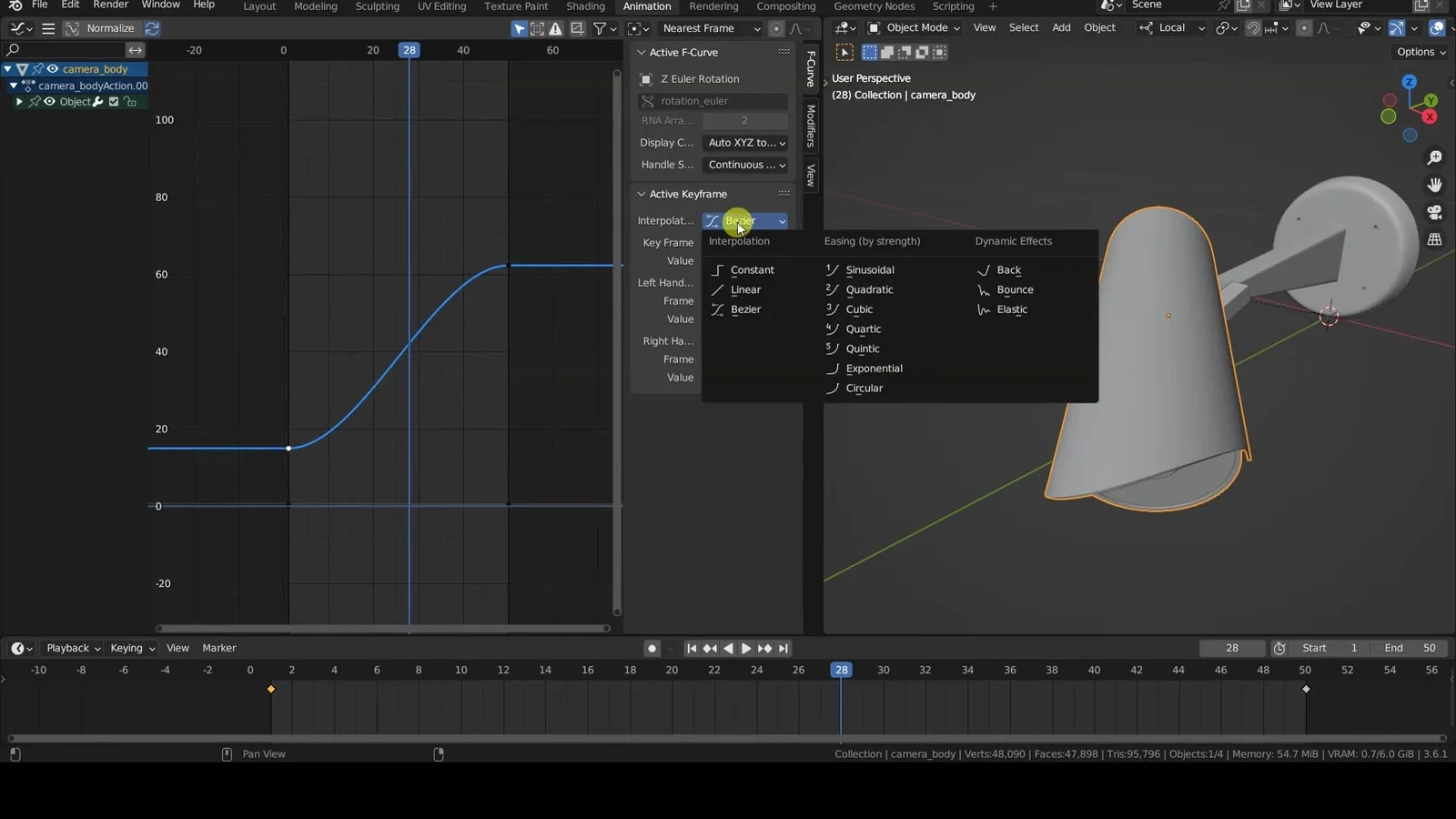Toggle Z Euler Rotation curve checkbox
This screenshot has height=819, width=1456.
[x=646, y=79]
